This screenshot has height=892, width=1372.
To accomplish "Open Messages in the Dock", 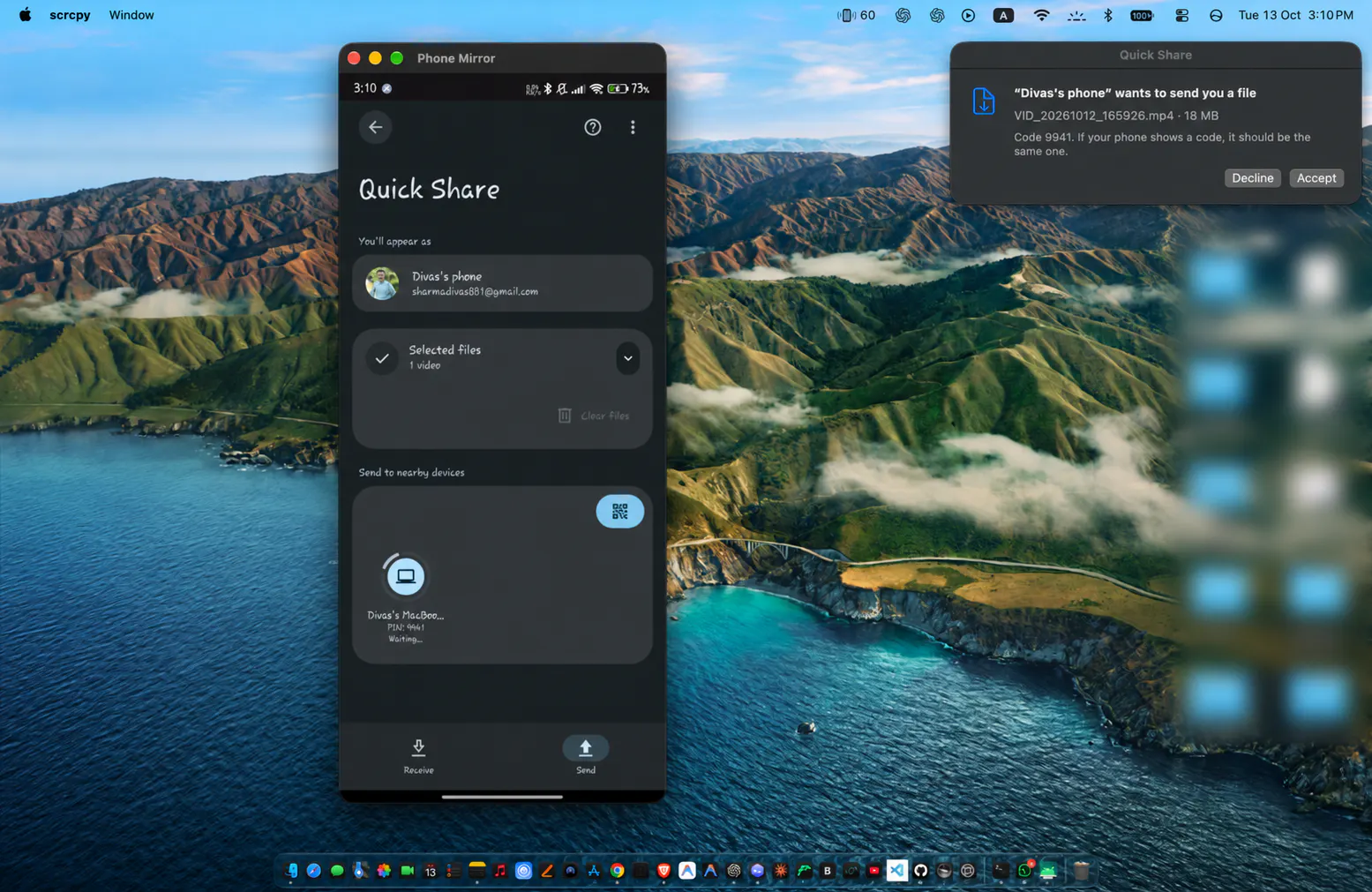I will [x=337, y=871].
